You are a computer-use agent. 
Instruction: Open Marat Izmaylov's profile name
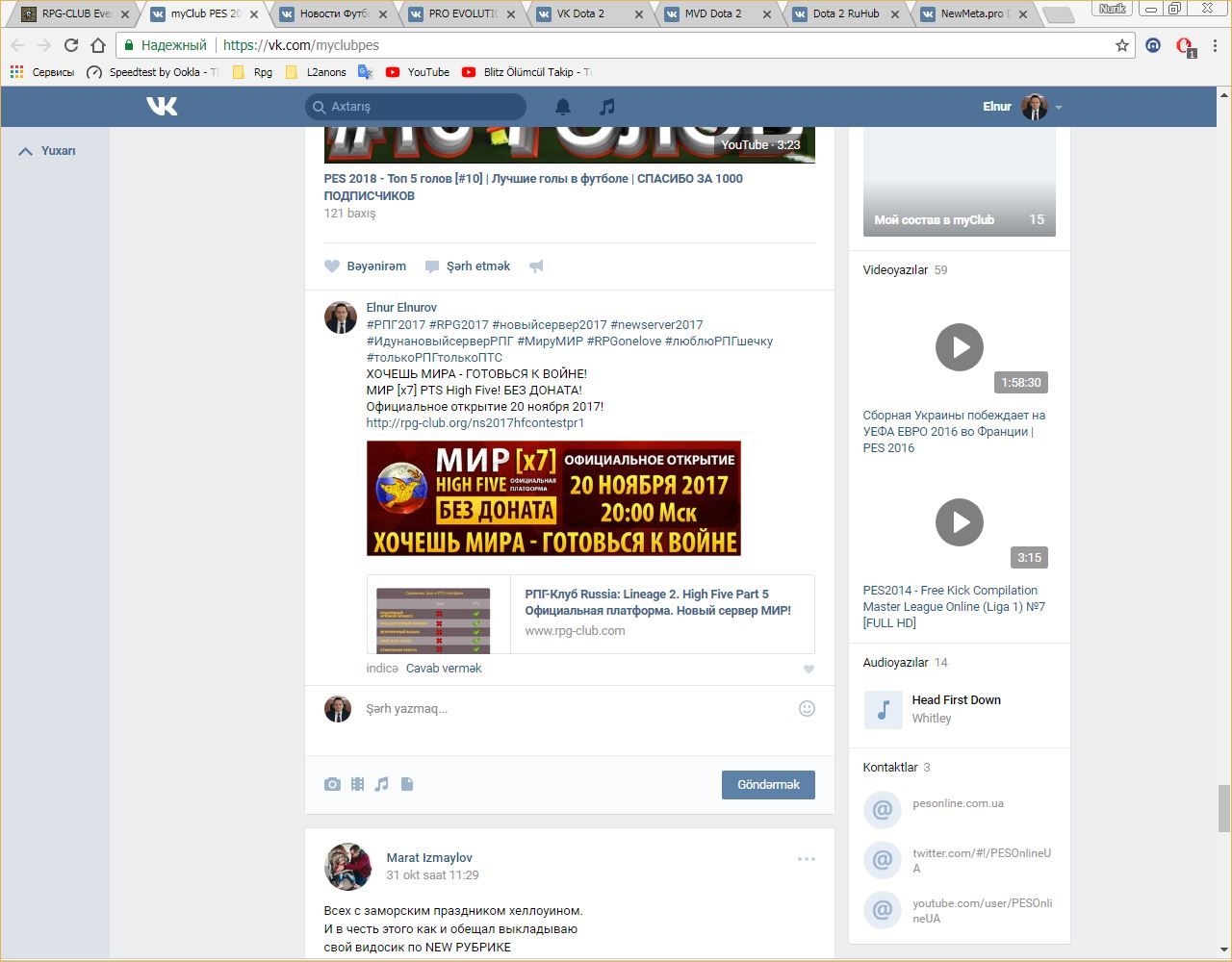pos(429,858)
